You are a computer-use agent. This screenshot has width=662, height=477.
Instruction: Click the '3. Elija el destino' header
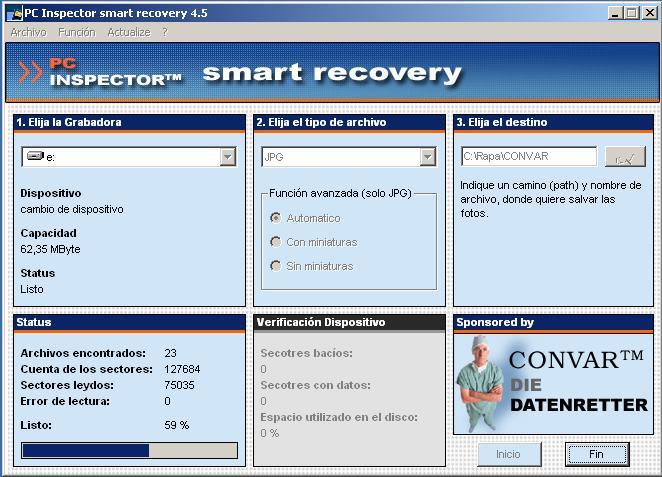click(502, 122)
